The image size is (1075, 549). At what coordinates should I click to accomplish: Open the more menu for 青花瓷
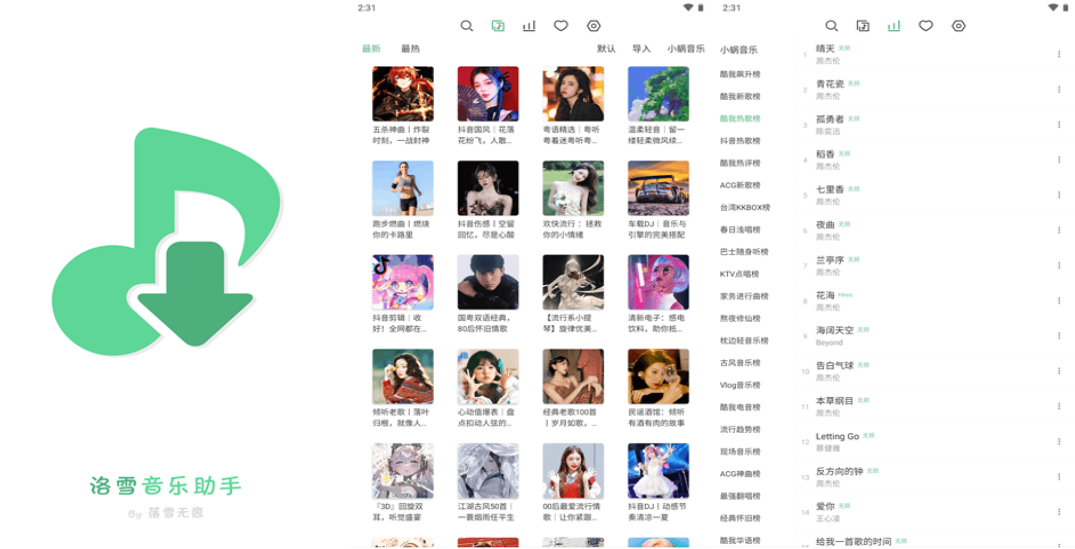1059,89
